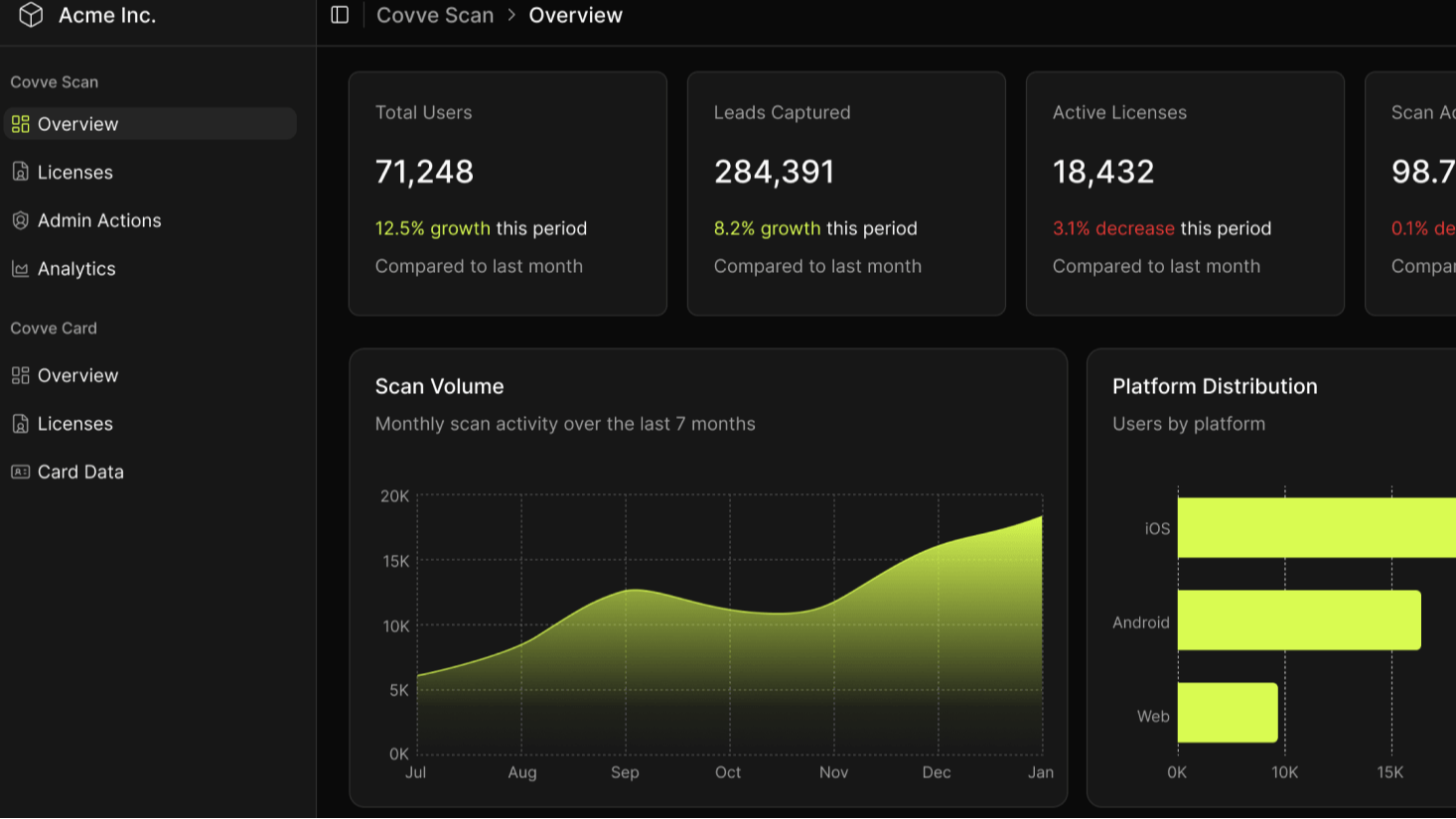The height and width of the screenshot is (819, 1456).
Task: Click the Card Data icon
Action: [x=20, y=472]
